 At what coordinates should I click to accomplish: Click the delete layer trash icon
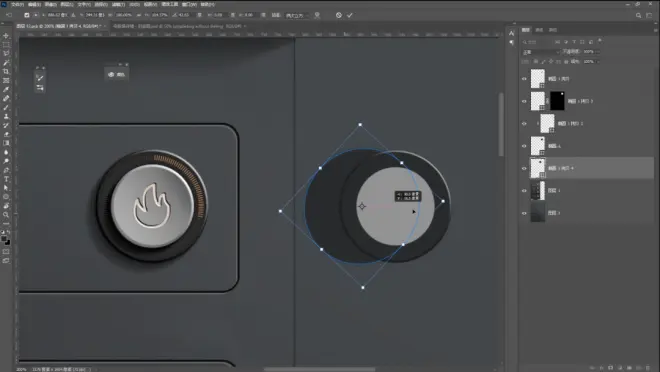(648, 368)
